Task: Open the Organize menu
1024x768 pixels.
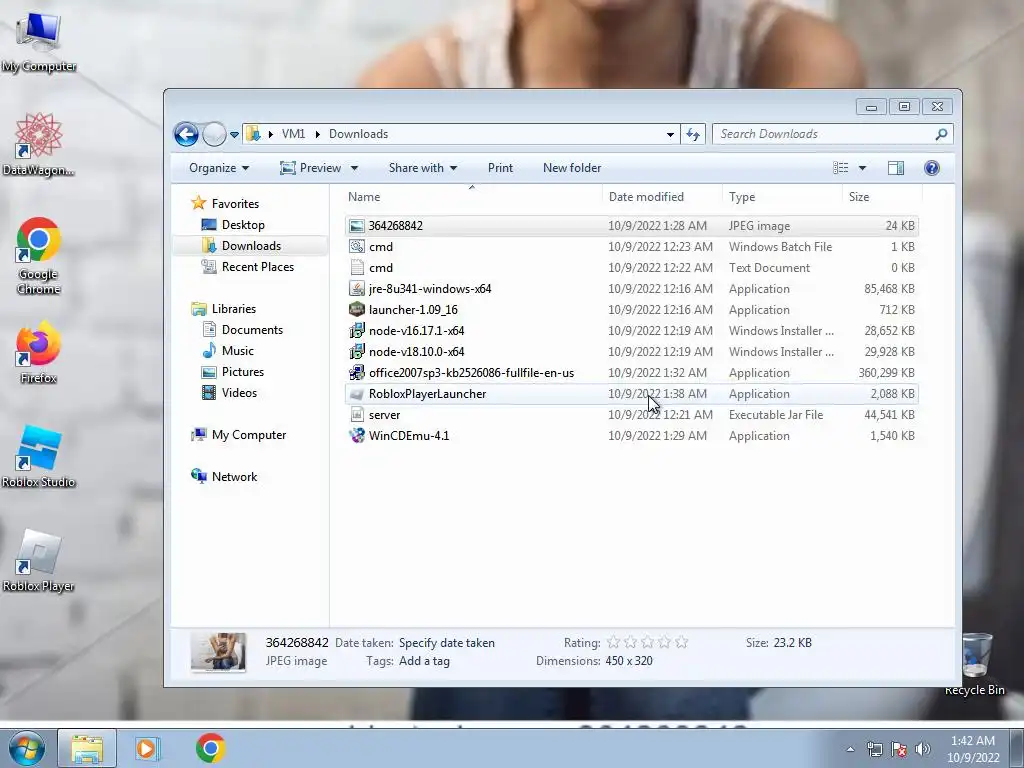Action: [219, 168]
